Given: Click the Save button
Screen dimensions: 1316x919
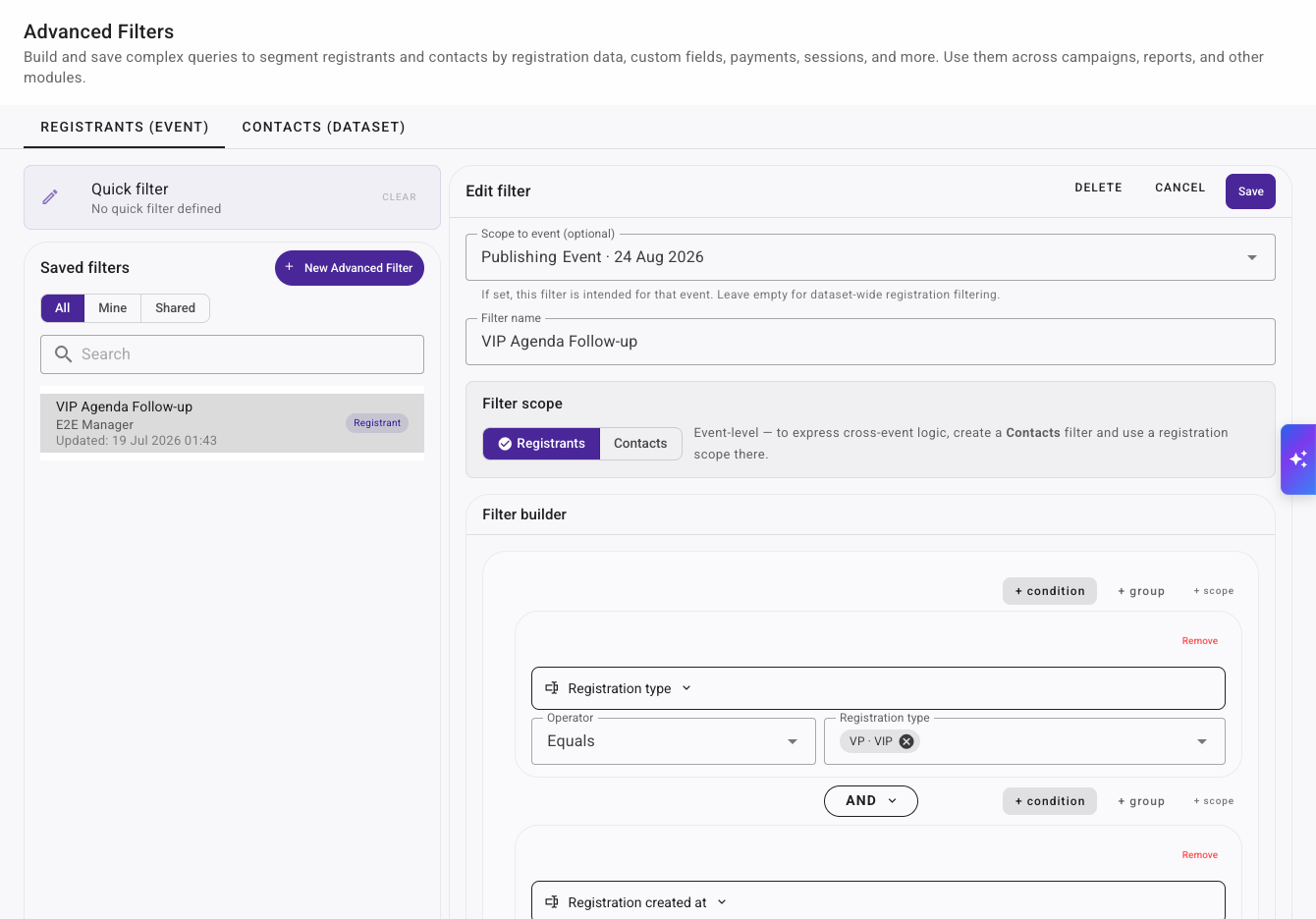Looking at the screenshot, I should coord(1250,191).
